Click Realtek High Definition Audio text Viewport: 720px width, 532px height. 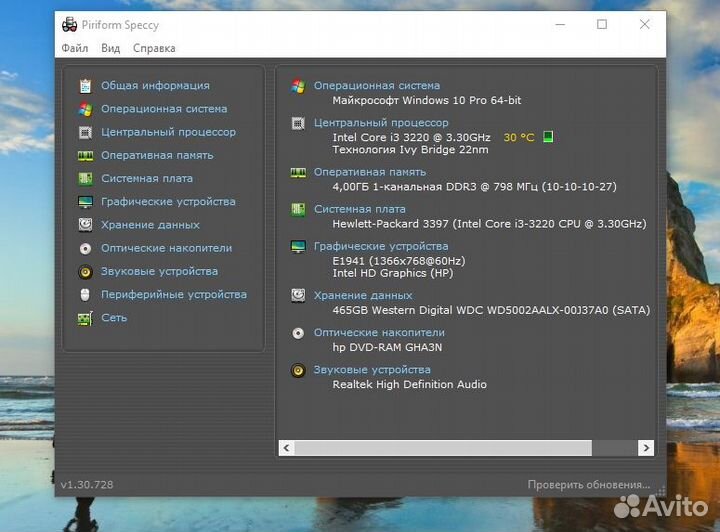pyautogui.click(x=410, y=385)
